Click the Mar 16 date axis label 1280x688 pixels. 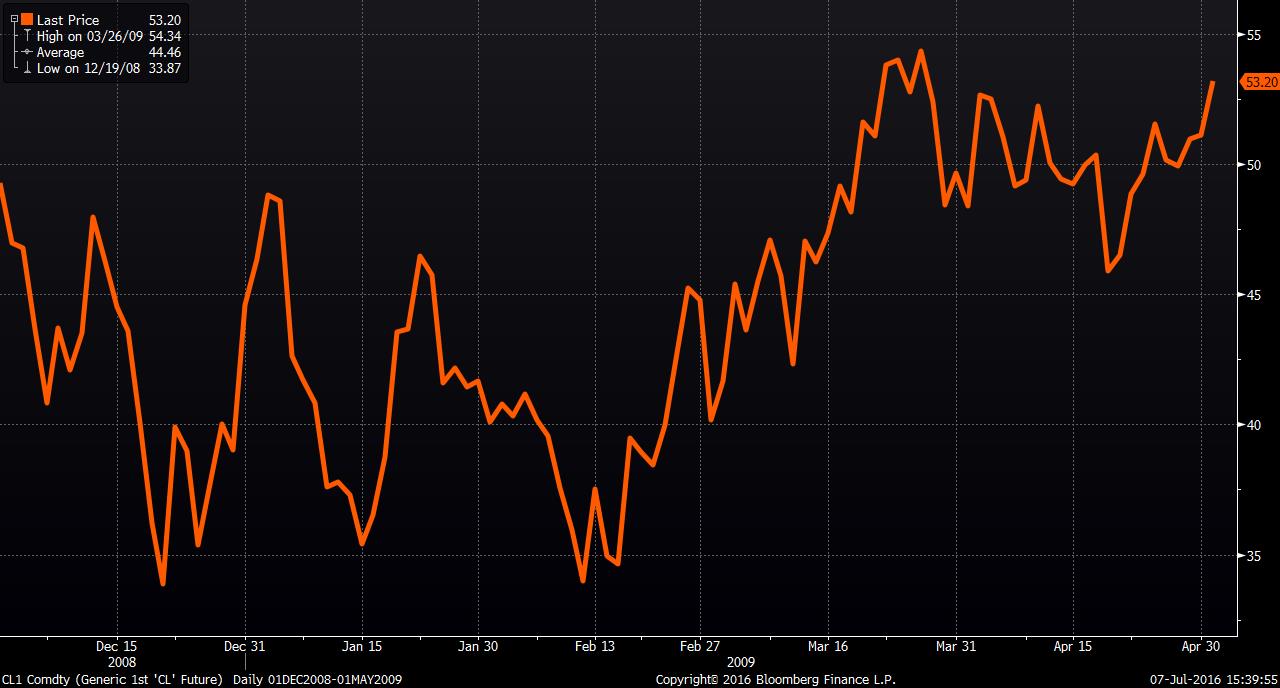(828, 646)
